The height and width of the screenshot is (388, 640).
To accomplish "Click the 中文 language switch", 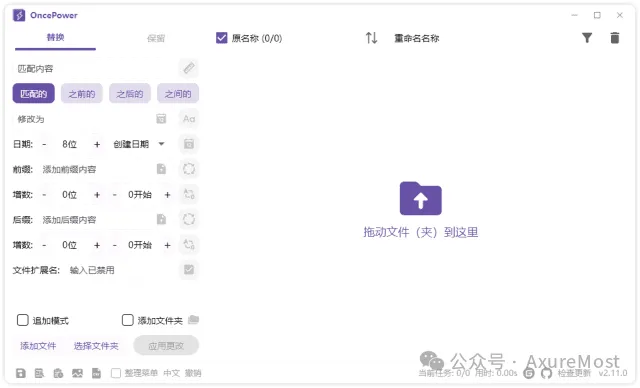I will 171,373.
